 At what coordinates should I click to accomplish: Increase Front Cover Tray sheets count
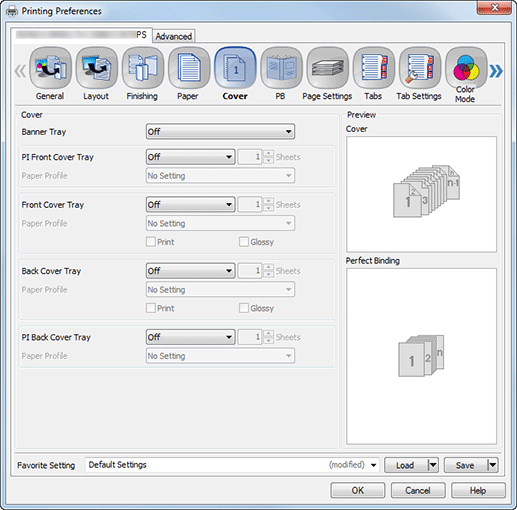pyautogui.click(x=268, y=201)
